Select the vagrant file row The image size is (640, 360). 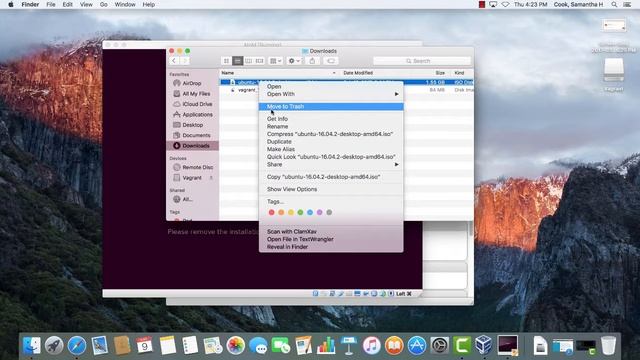click(347, 90)
